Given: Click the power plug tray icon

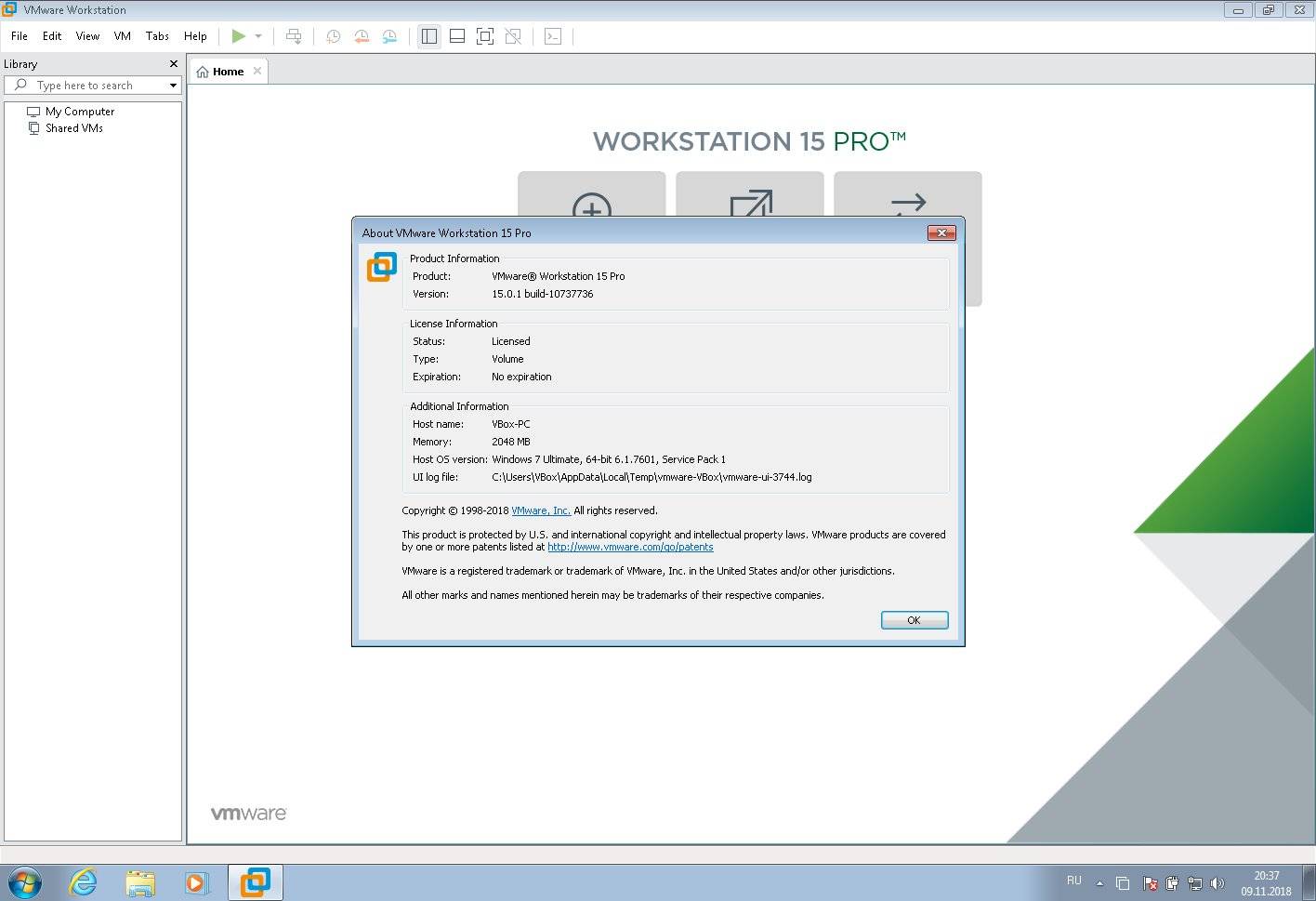Looking at the screenshot, I should (x=1172, y=883).
